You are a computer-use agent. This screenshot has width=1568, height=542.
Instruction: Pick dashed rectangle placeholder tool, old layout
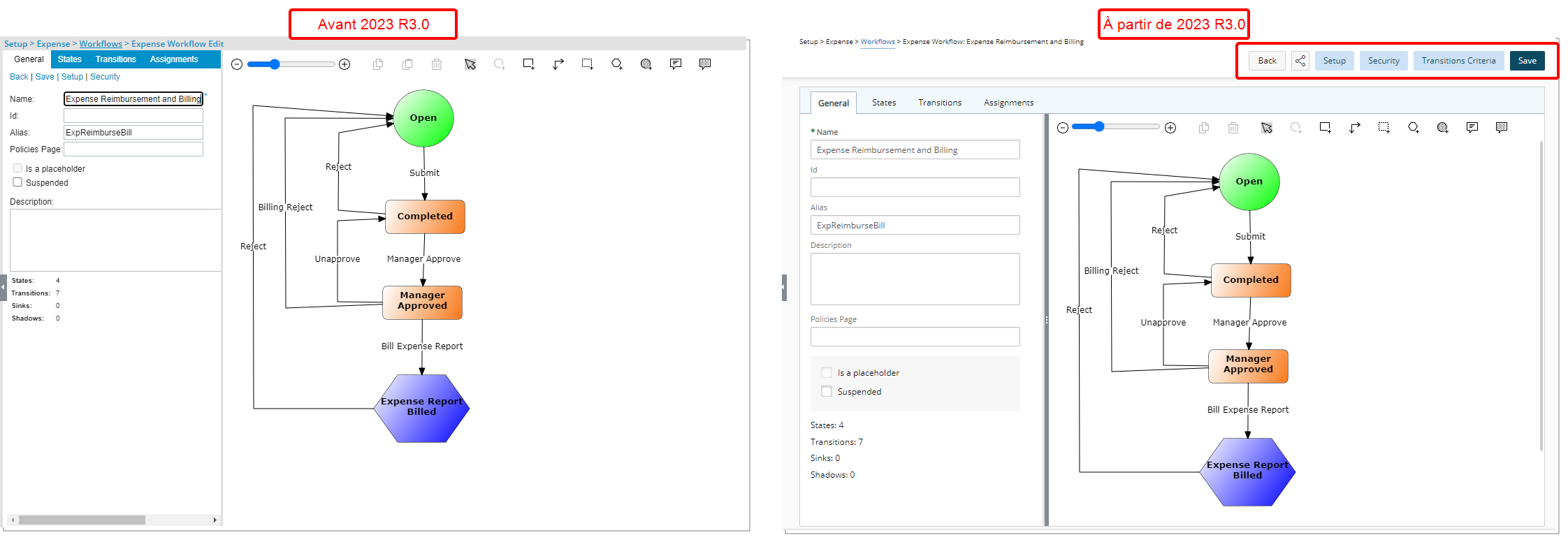(x=588, y=64)
